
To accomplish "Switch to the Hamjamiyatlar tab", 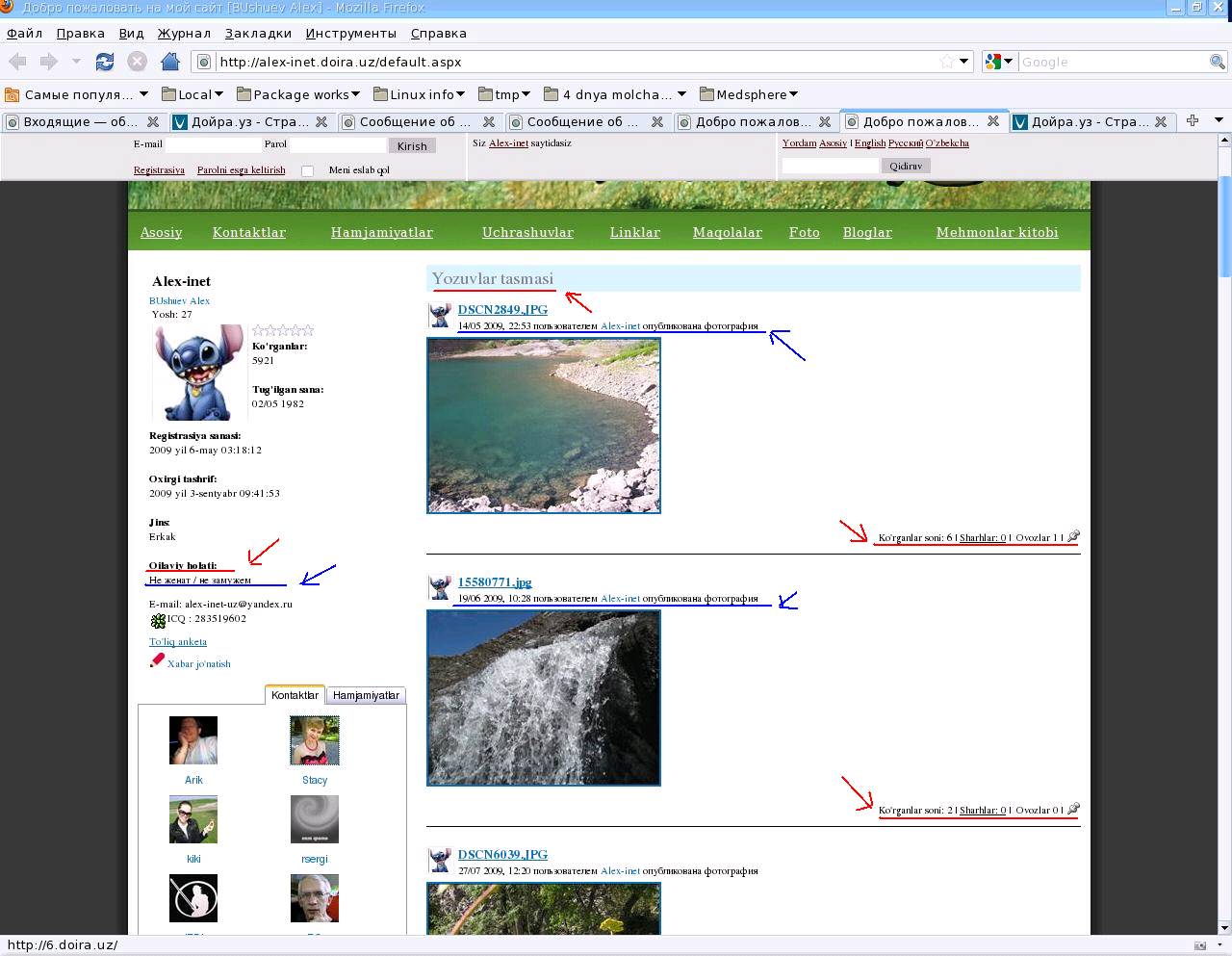I will point(366,695).
